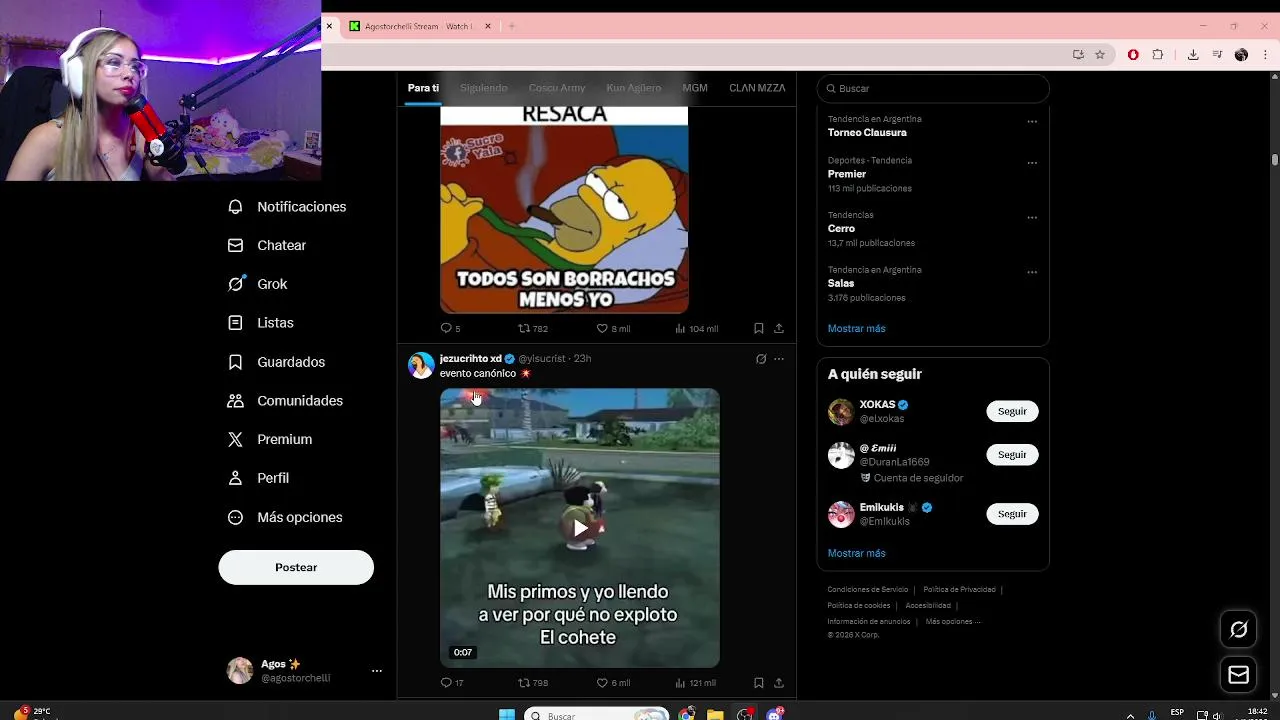1280x720 pixels.
Task: Open browser profile avatar icon
Action: [1241, 55]
